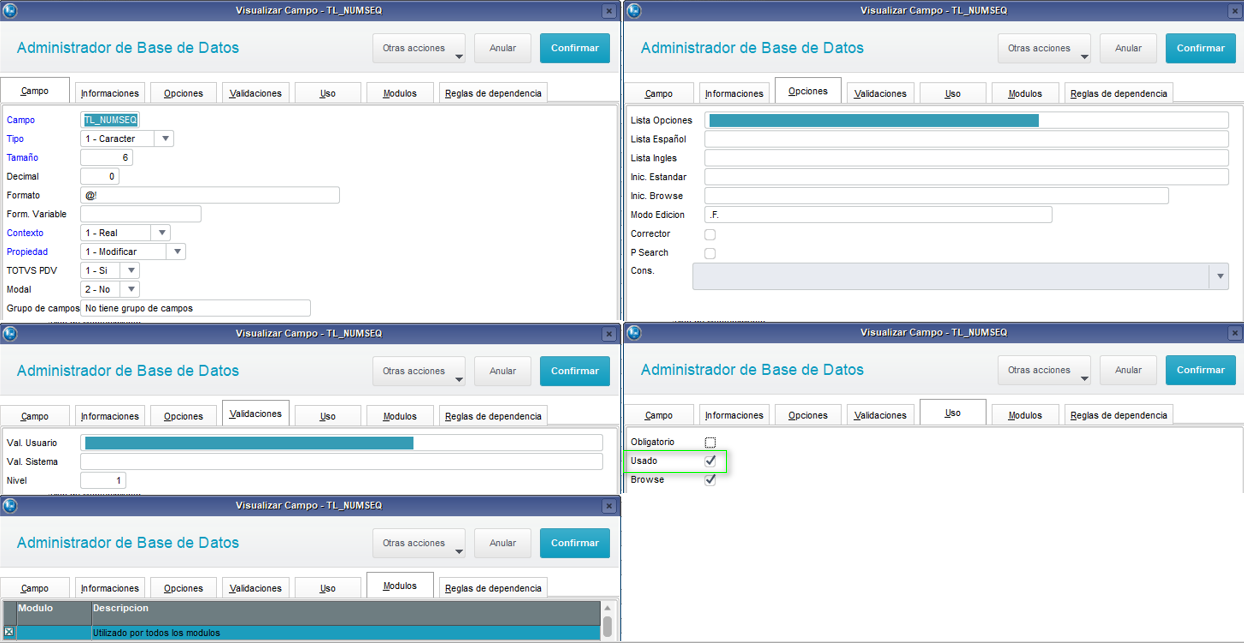Close the window showing the Modulos tab
The image size is (1244, 644).
click(609, 505)
